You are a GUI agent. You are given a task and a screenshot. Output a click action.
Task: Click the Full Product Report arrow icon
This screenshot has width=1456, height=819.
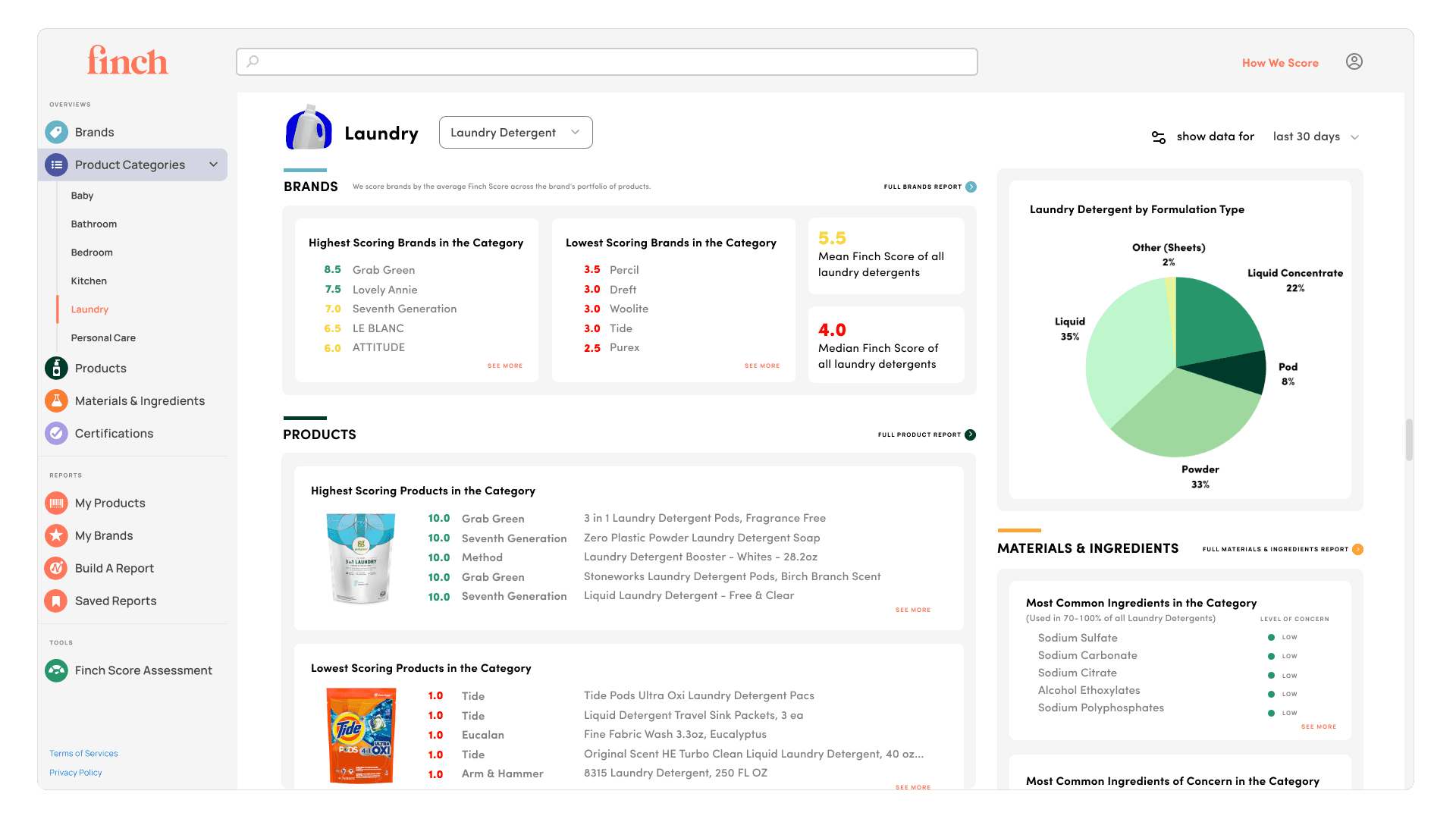point(970,435)
